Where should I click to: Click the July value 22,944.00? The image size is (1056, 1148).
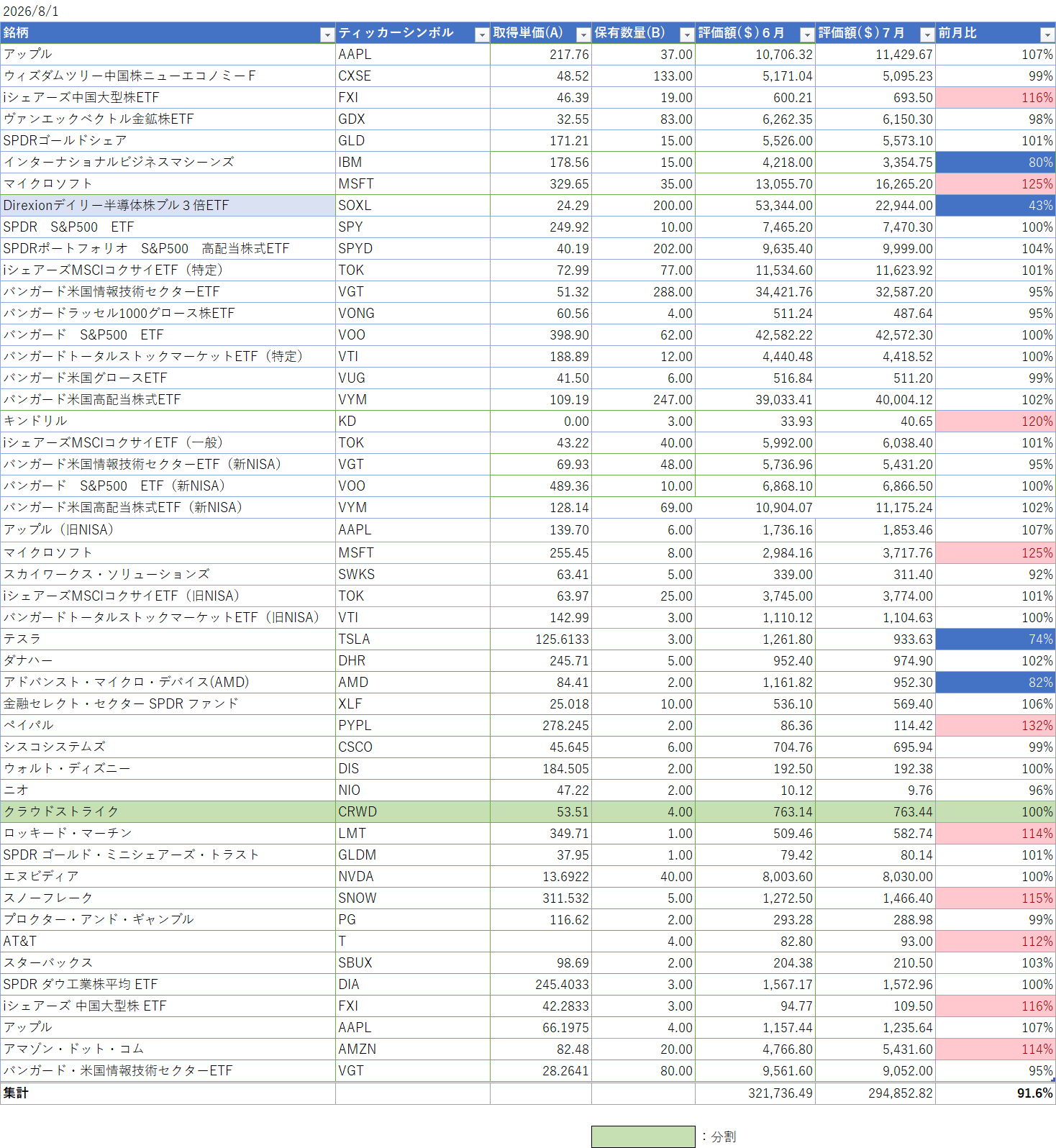(875, 205)
